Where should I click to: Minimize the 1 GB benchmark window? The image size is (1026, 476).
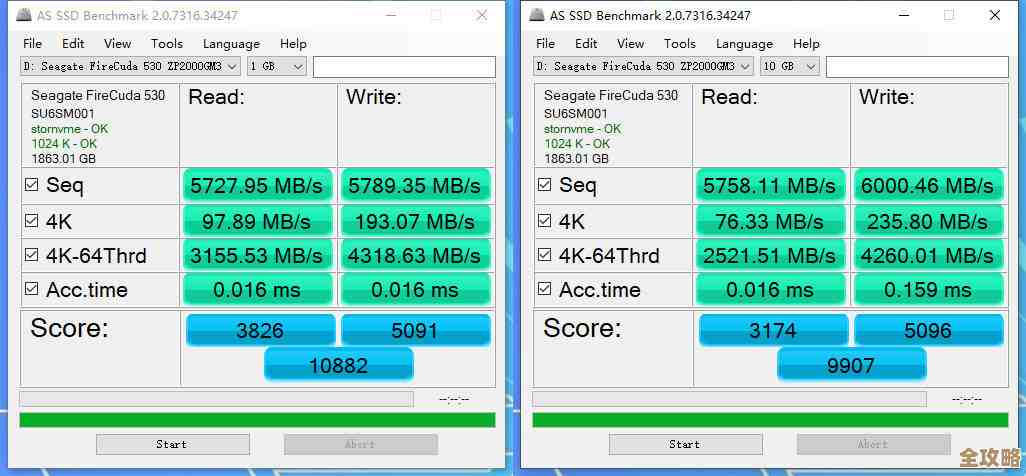click(x=388, y=15)
